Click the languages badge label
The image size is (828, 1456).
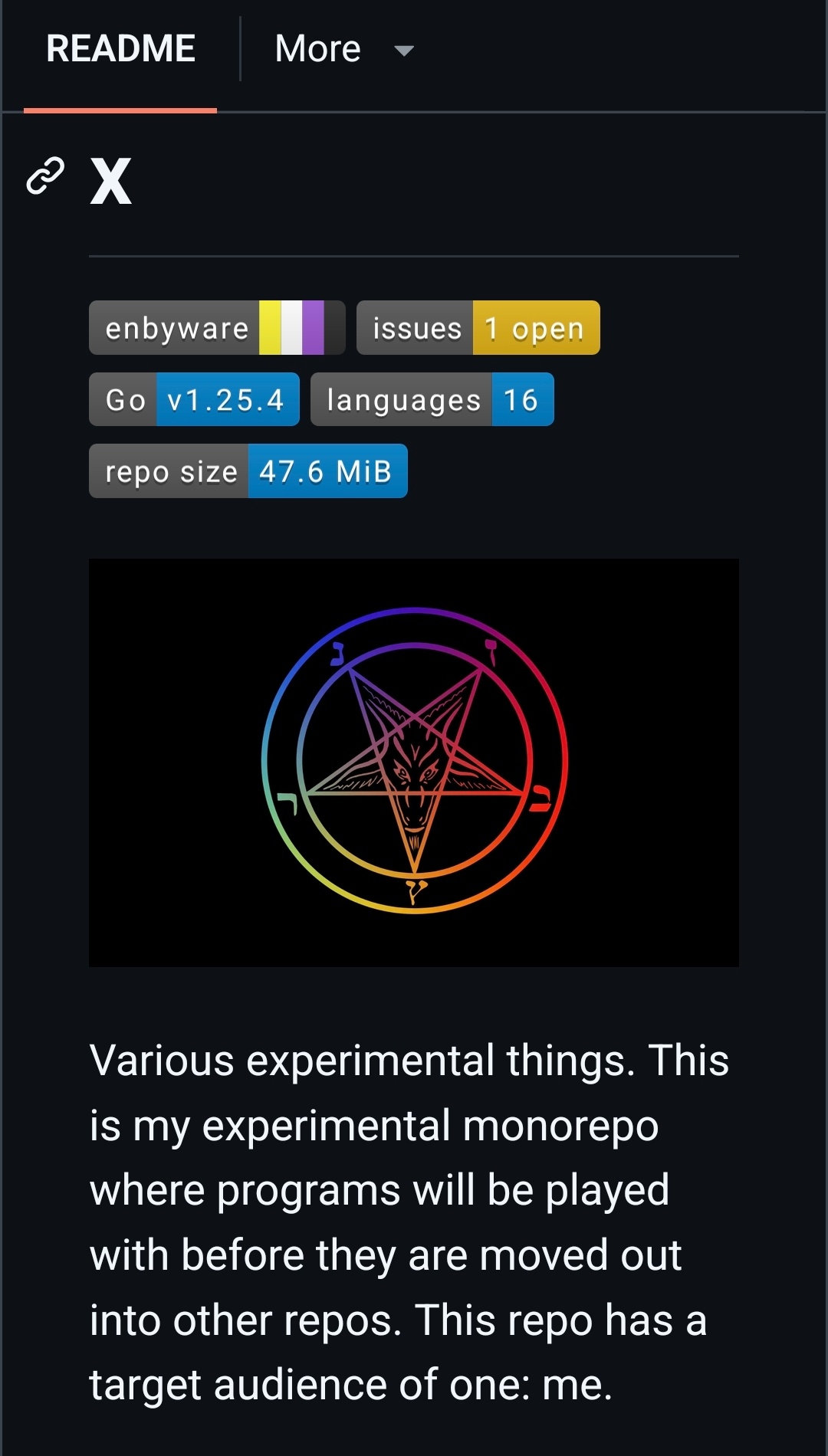tap(403, 400)
